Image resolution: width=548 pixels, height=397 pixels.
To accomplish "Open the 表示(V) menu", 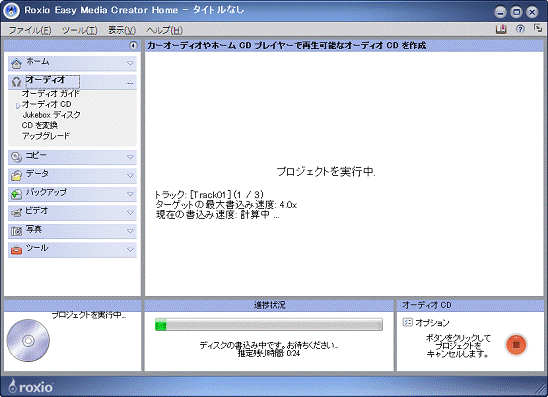I will tap(122, 30).
